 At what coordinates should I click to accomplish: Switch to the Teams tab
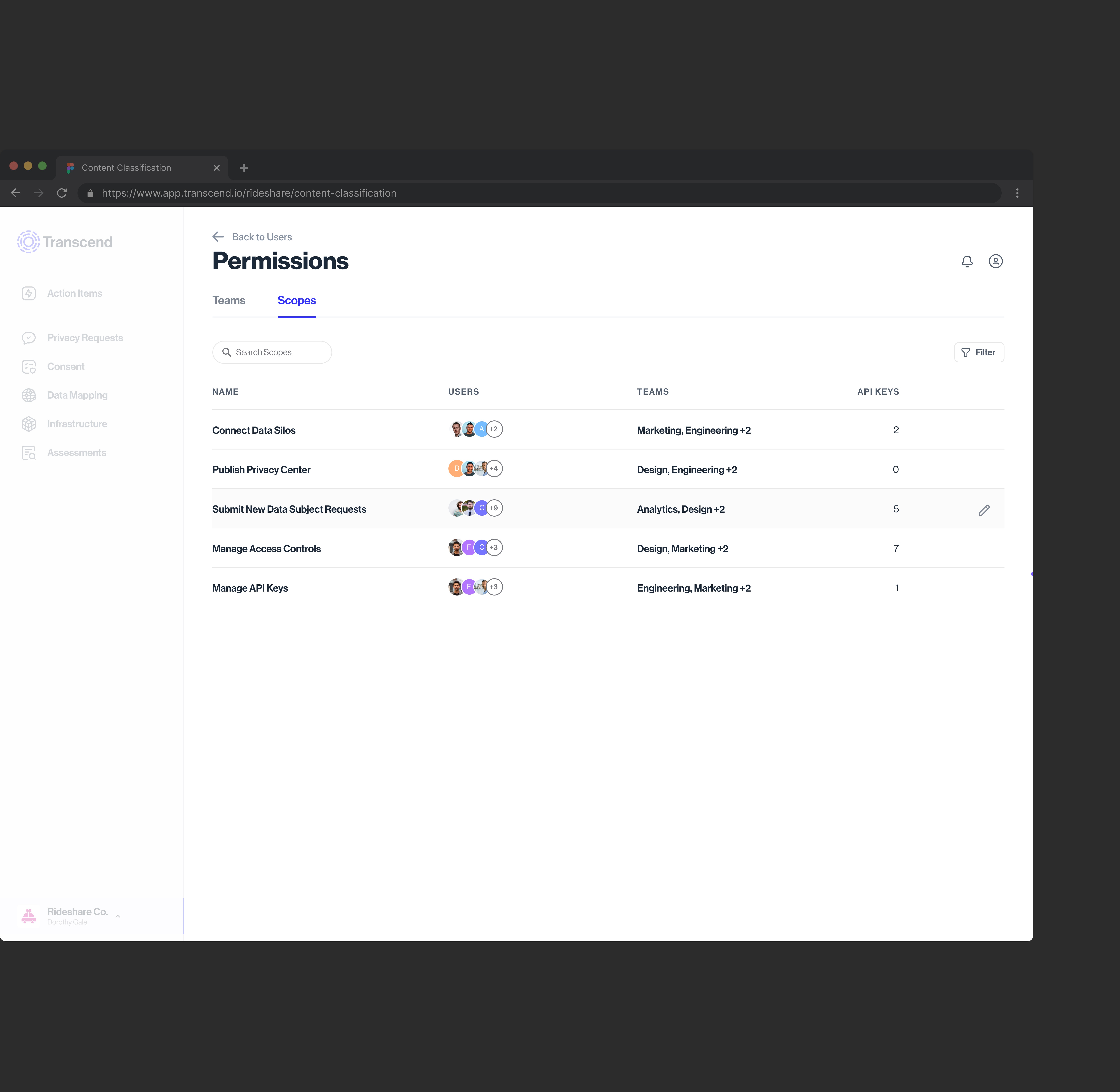pos(229,300)
